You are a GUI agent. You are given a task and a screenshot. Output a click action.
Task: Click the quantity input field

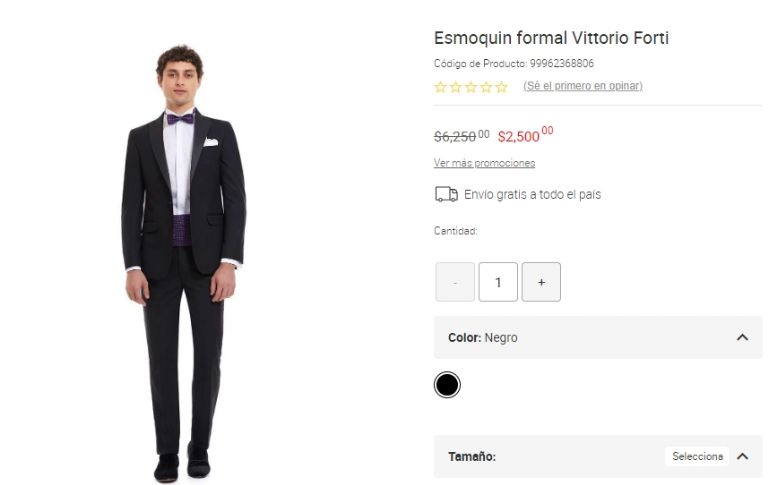498,282
